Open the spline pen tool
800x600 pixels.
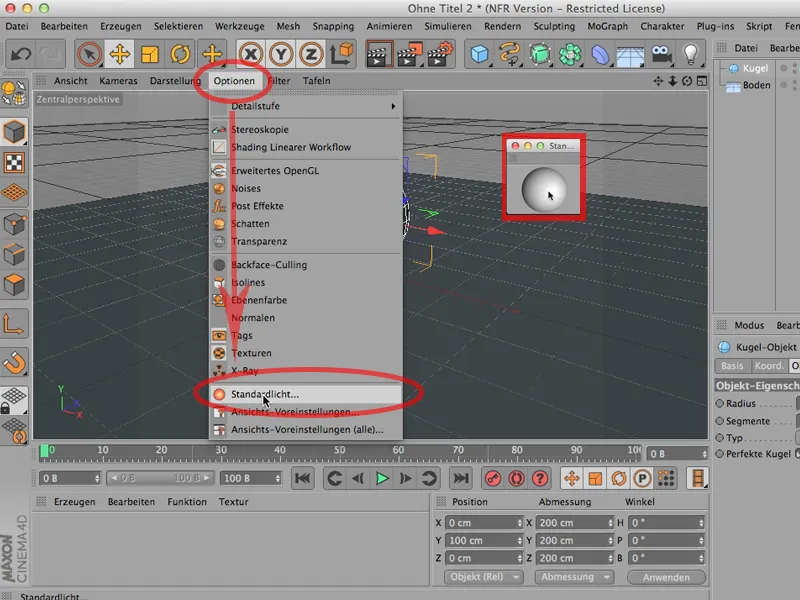tap(510, 54)
